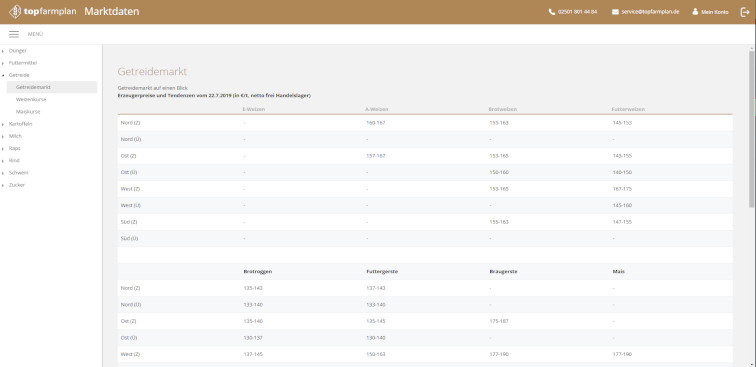Click the West (Ü) row label

click(x=130, y=205)
